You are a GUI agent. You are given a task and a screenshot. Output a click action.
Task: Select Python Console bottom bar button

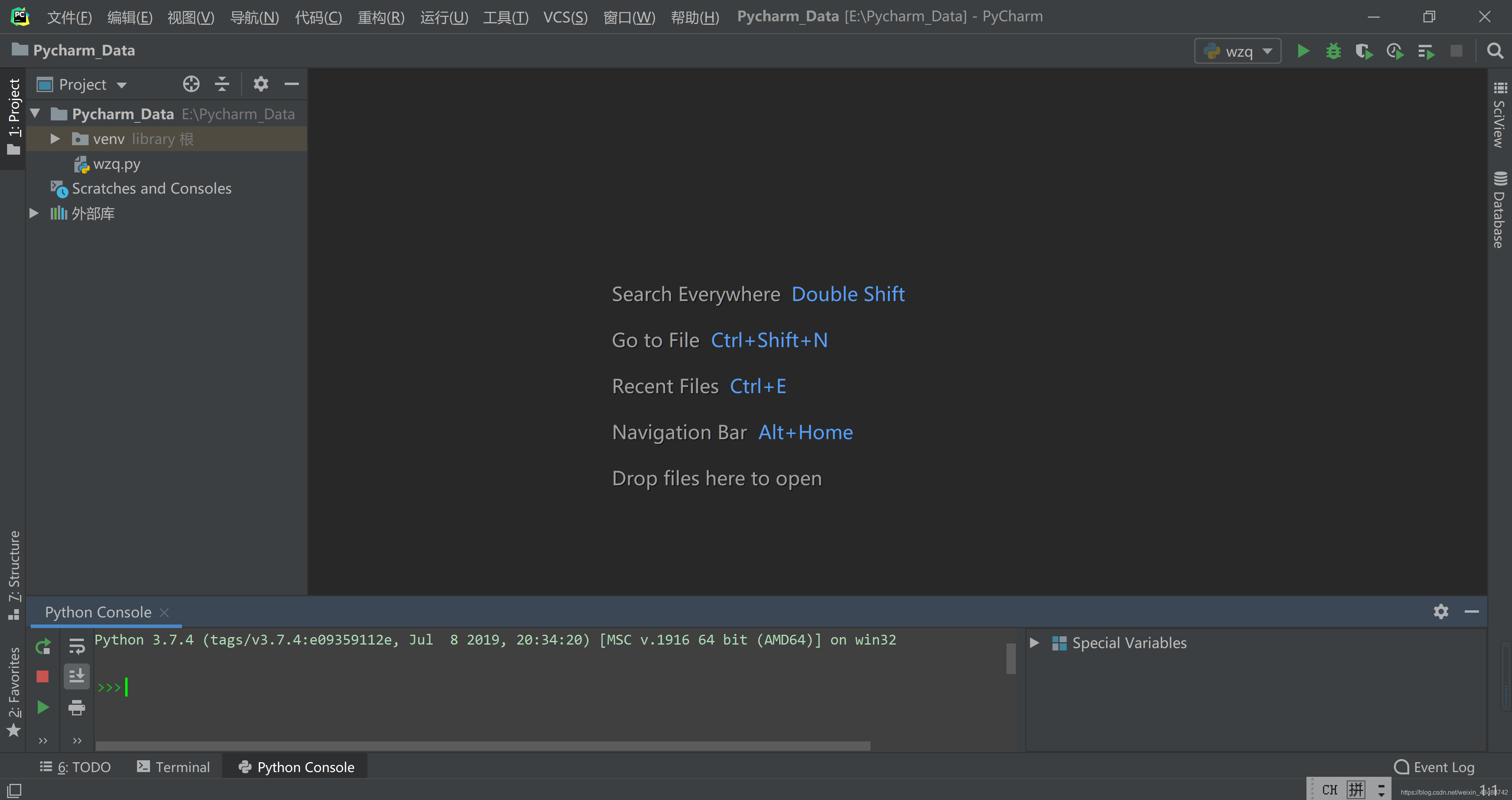point(295,767)
